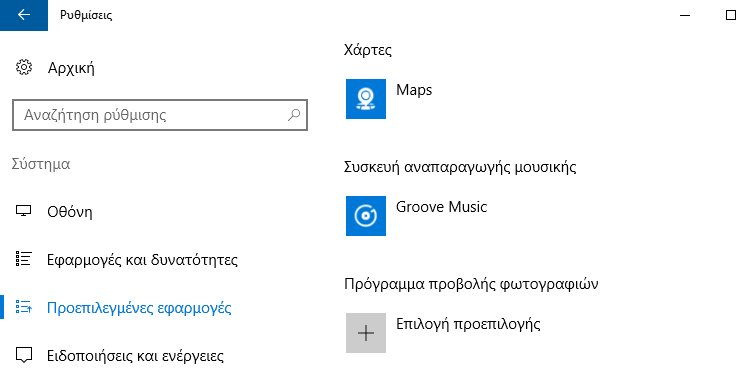
Task: Choose Επιλογή προεπιλογής for photo viewer
Action: (x=468, y=324)
